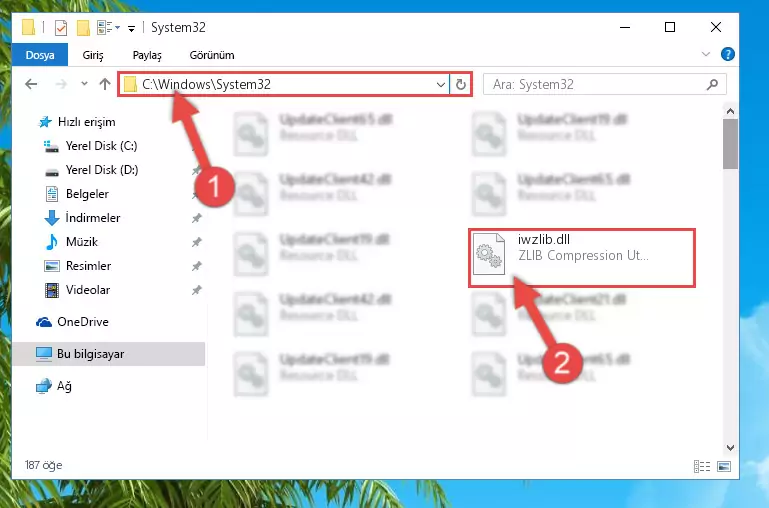Expand the ribbon using the chevron

706,54
